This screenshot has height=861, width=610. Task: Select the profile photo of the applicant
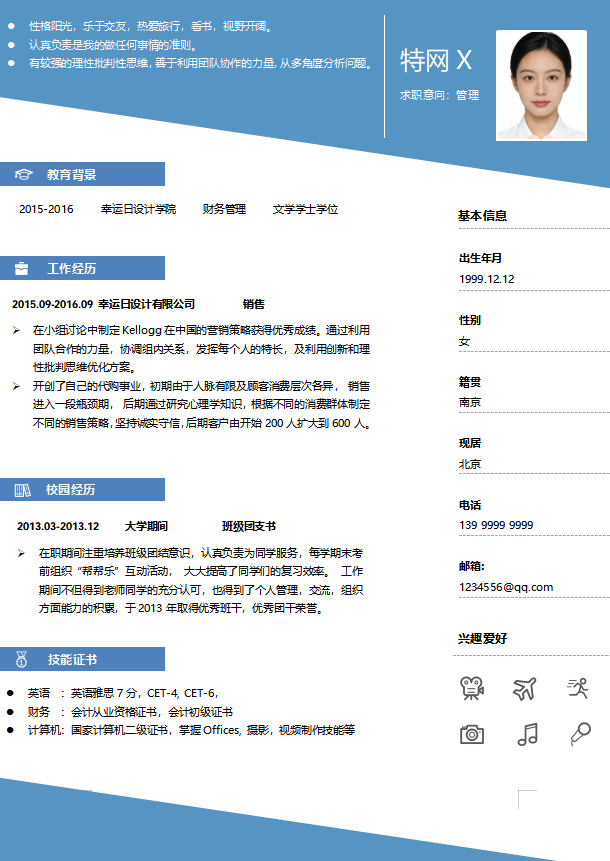541,86
